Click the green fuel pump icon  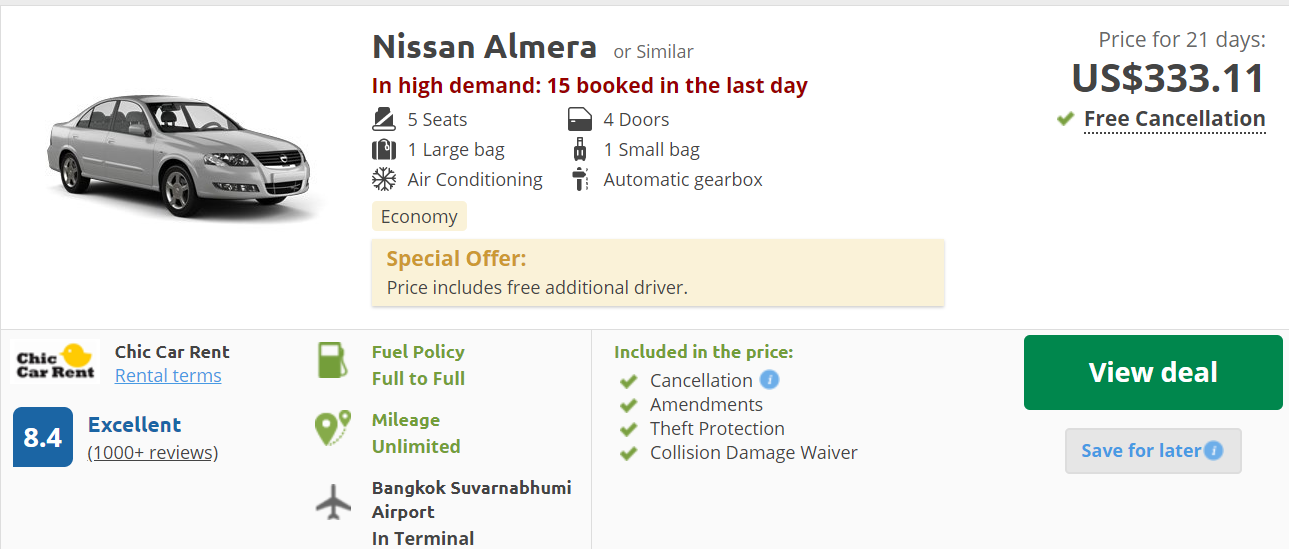(332, 360)
